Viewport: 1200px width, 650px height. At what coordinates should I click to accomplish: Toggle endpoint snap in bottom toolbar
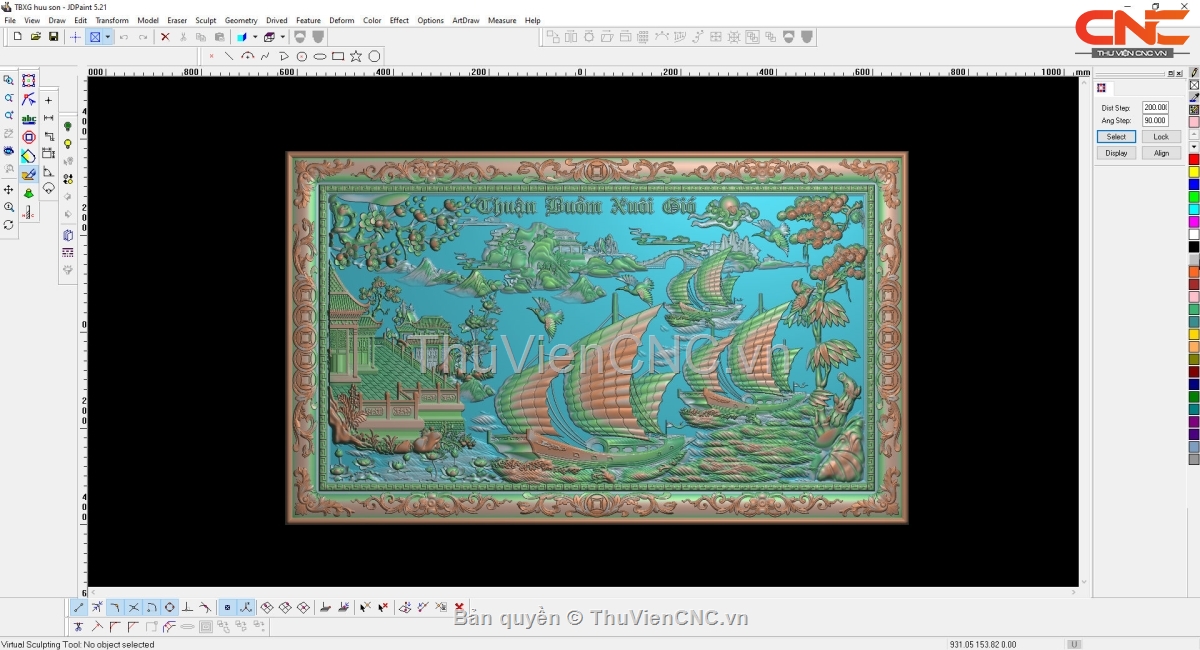click(x=79, y=607)
